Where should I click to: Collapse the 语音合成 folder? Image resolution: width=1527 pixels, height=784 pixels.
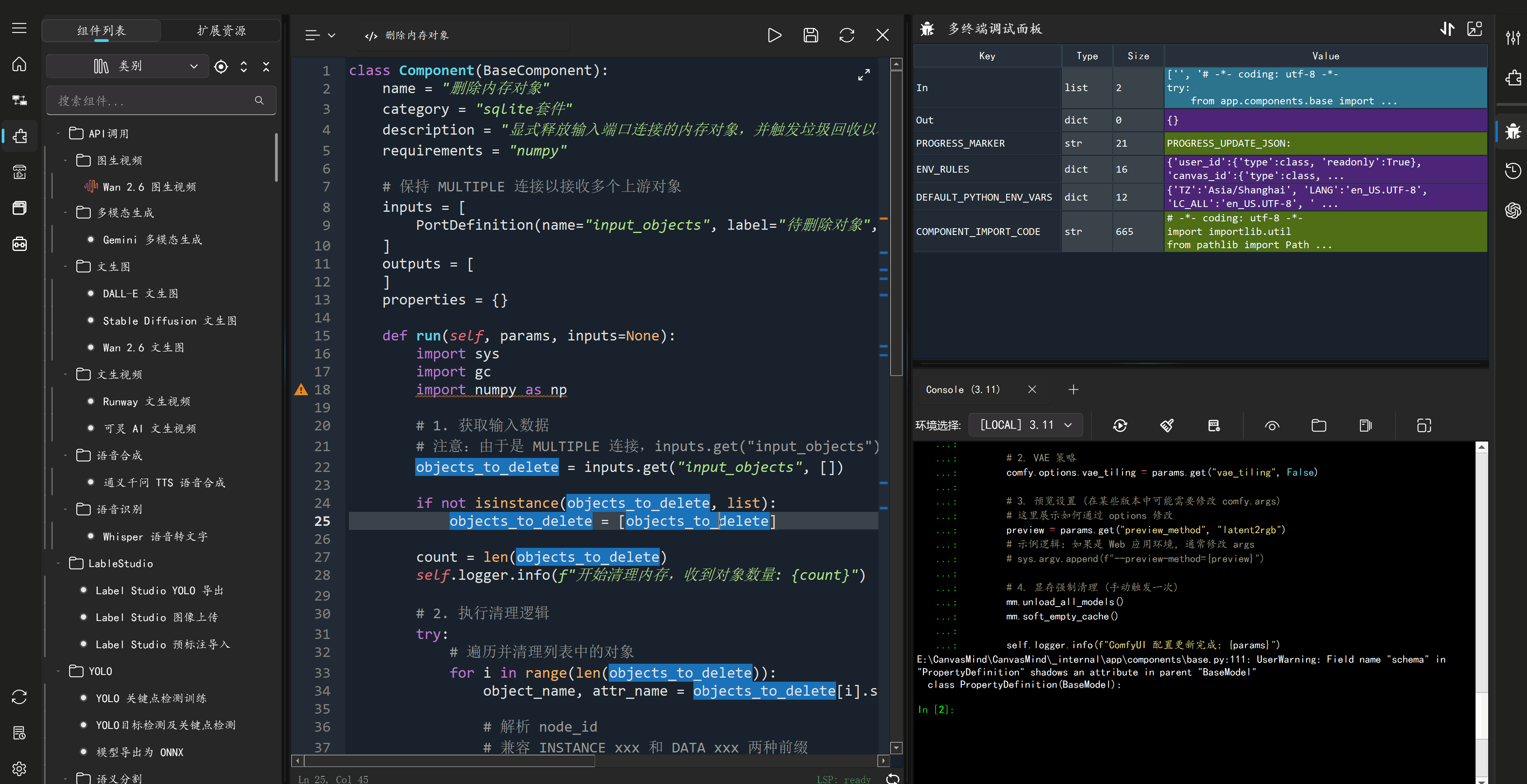[x=65, y=455]
